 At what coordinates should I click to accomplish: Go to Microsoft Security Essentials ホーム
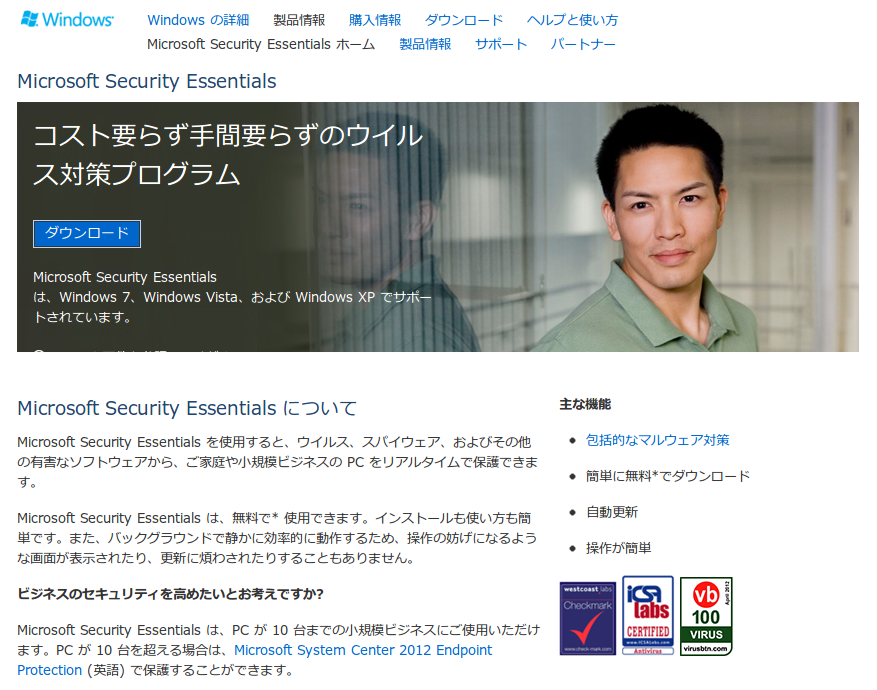(x=261, y=44)
